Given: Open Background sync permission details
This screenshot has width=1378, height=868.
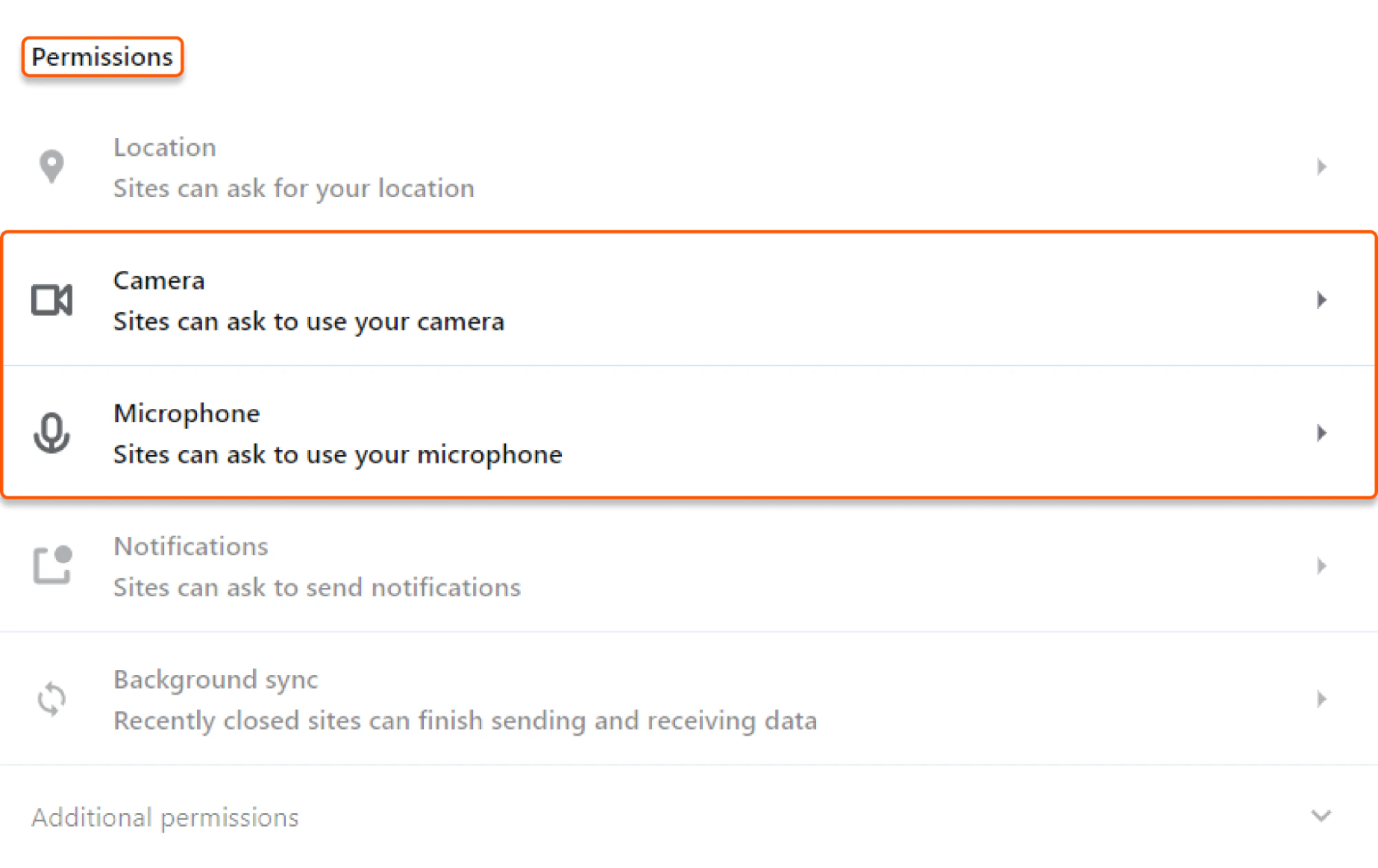Looking at the screenshot, I should 414,698.
